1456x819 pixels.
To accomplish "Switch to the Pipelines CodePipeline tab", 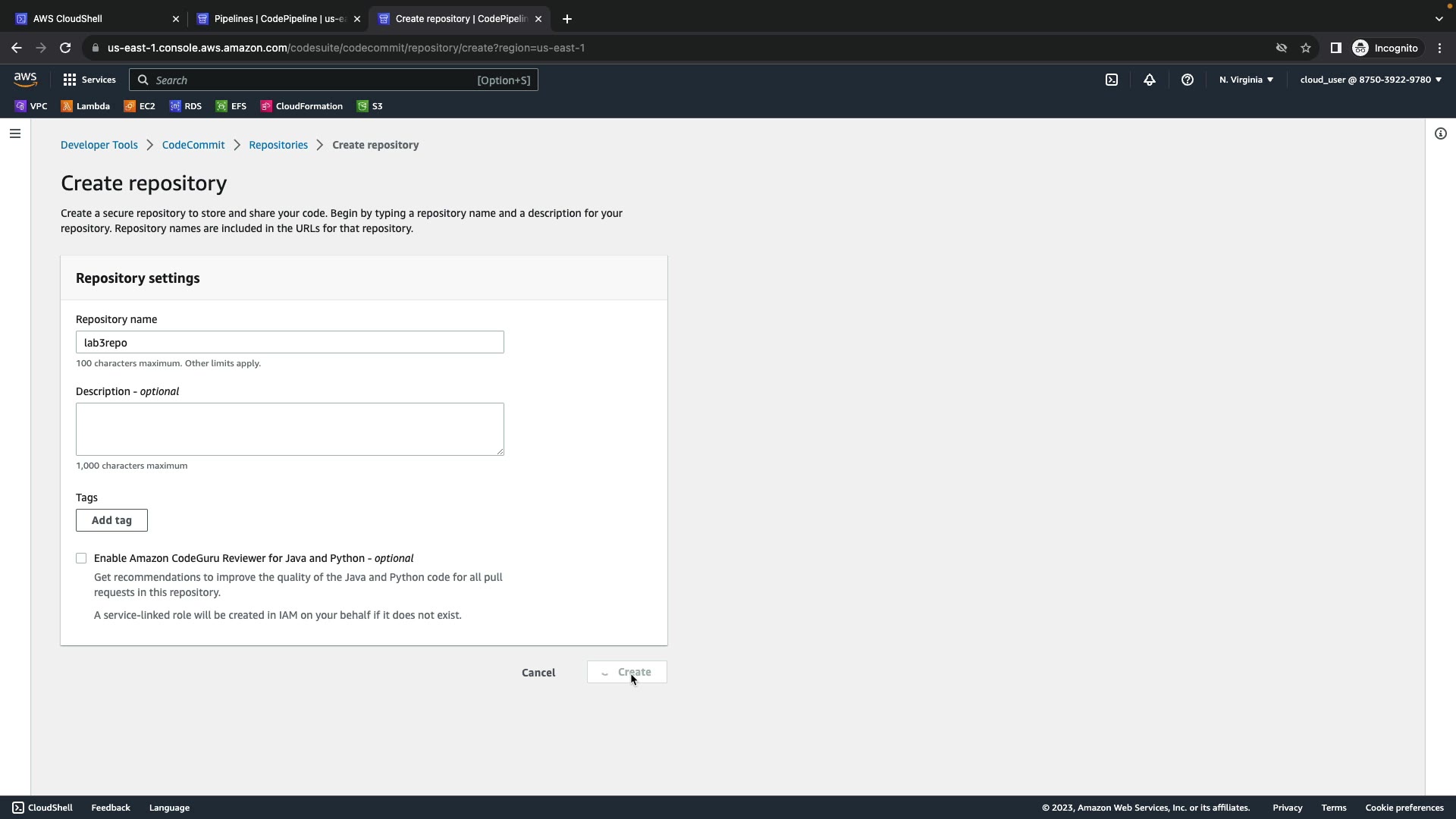I will [273, 18].
